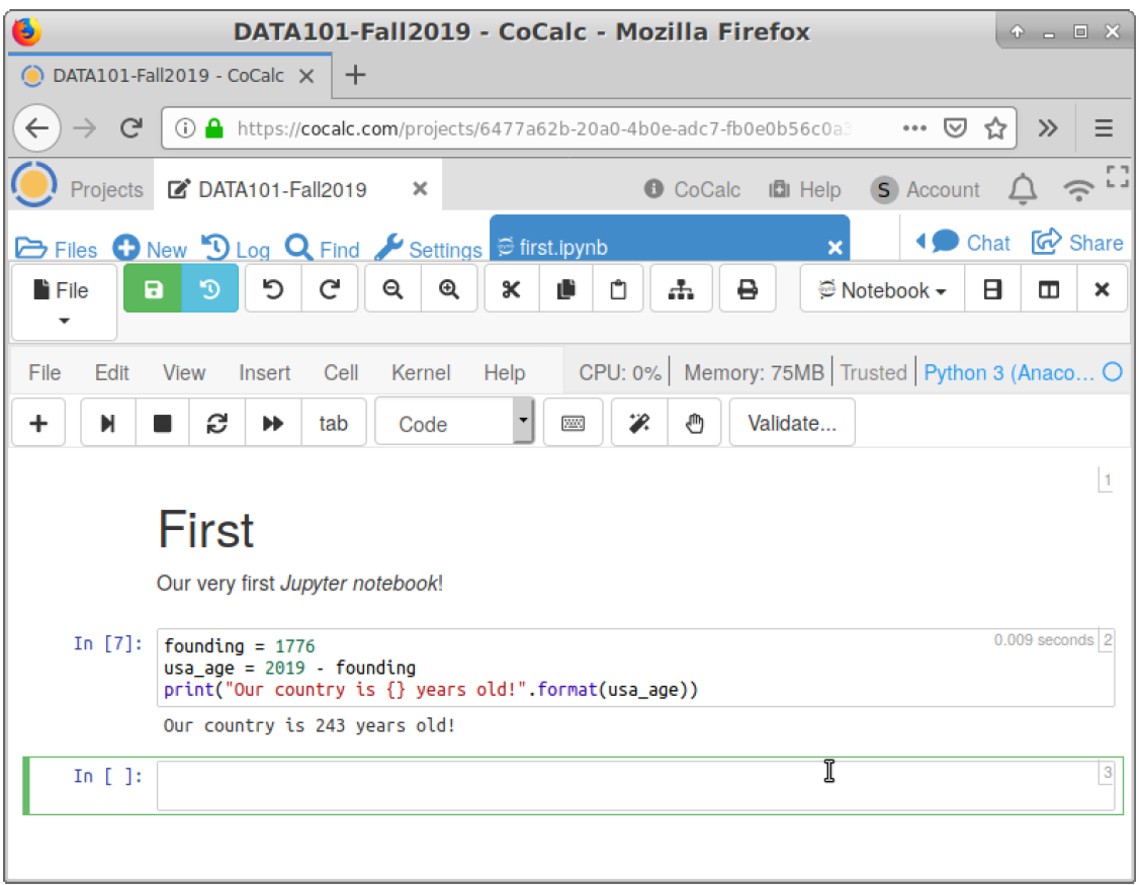Open the Insert menu
Viewport: 1140px width, 885px height.
click(x=265, y=372)
